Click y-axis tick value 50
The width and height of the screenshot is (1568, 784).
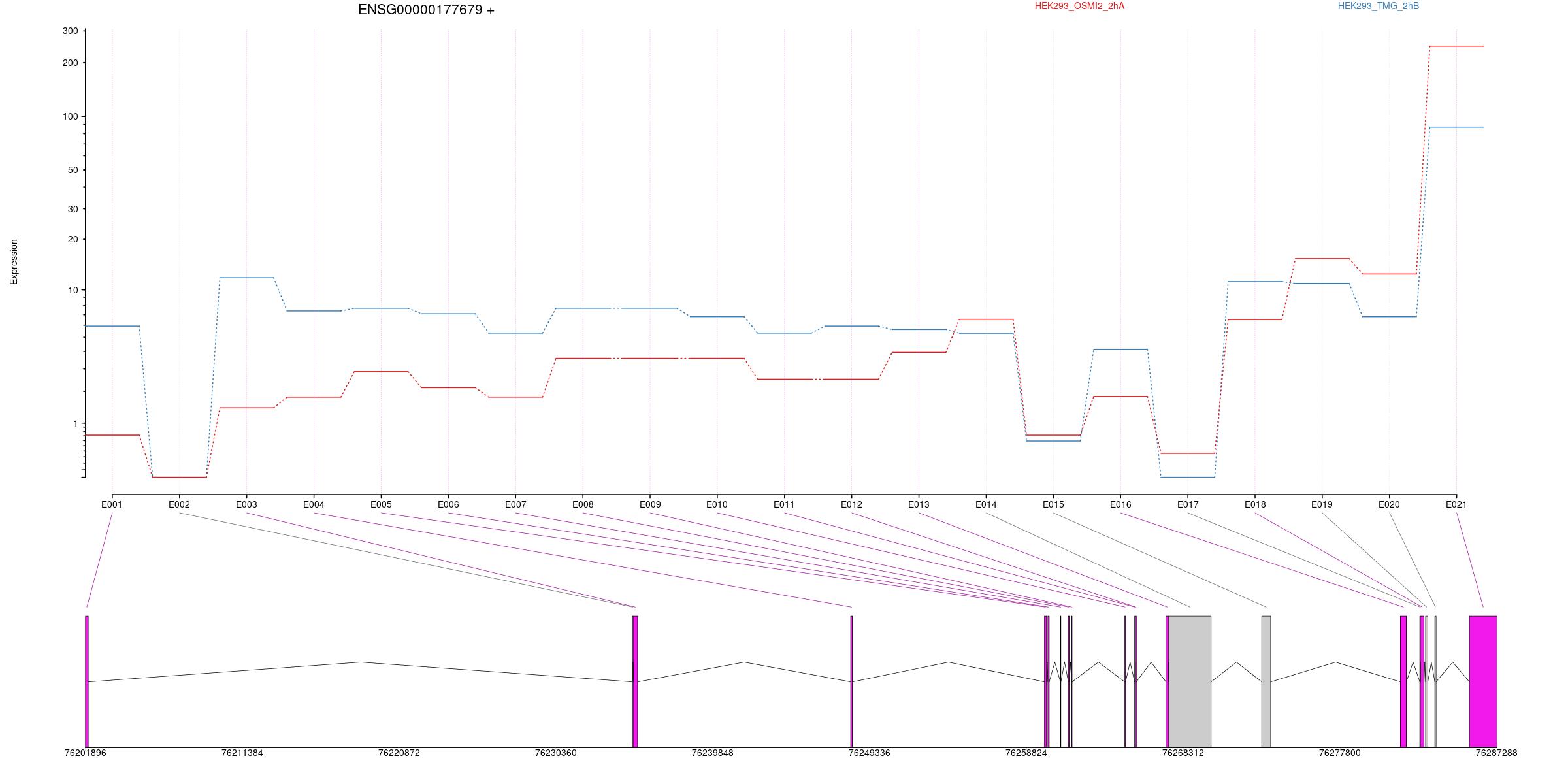[x=73, y=170]
